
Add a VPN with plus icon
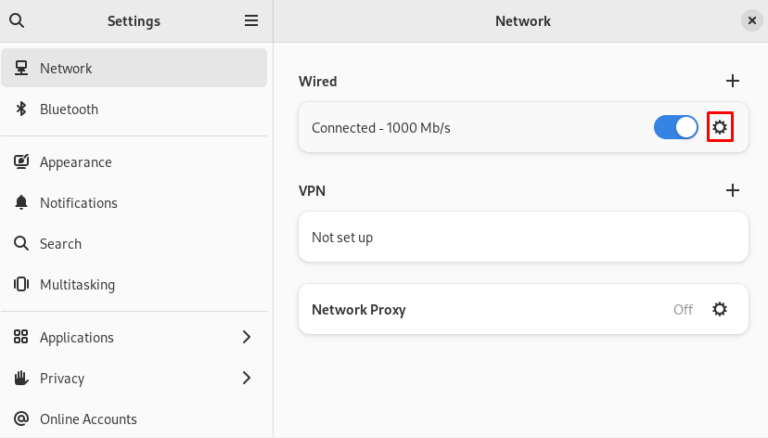(732, 190)
